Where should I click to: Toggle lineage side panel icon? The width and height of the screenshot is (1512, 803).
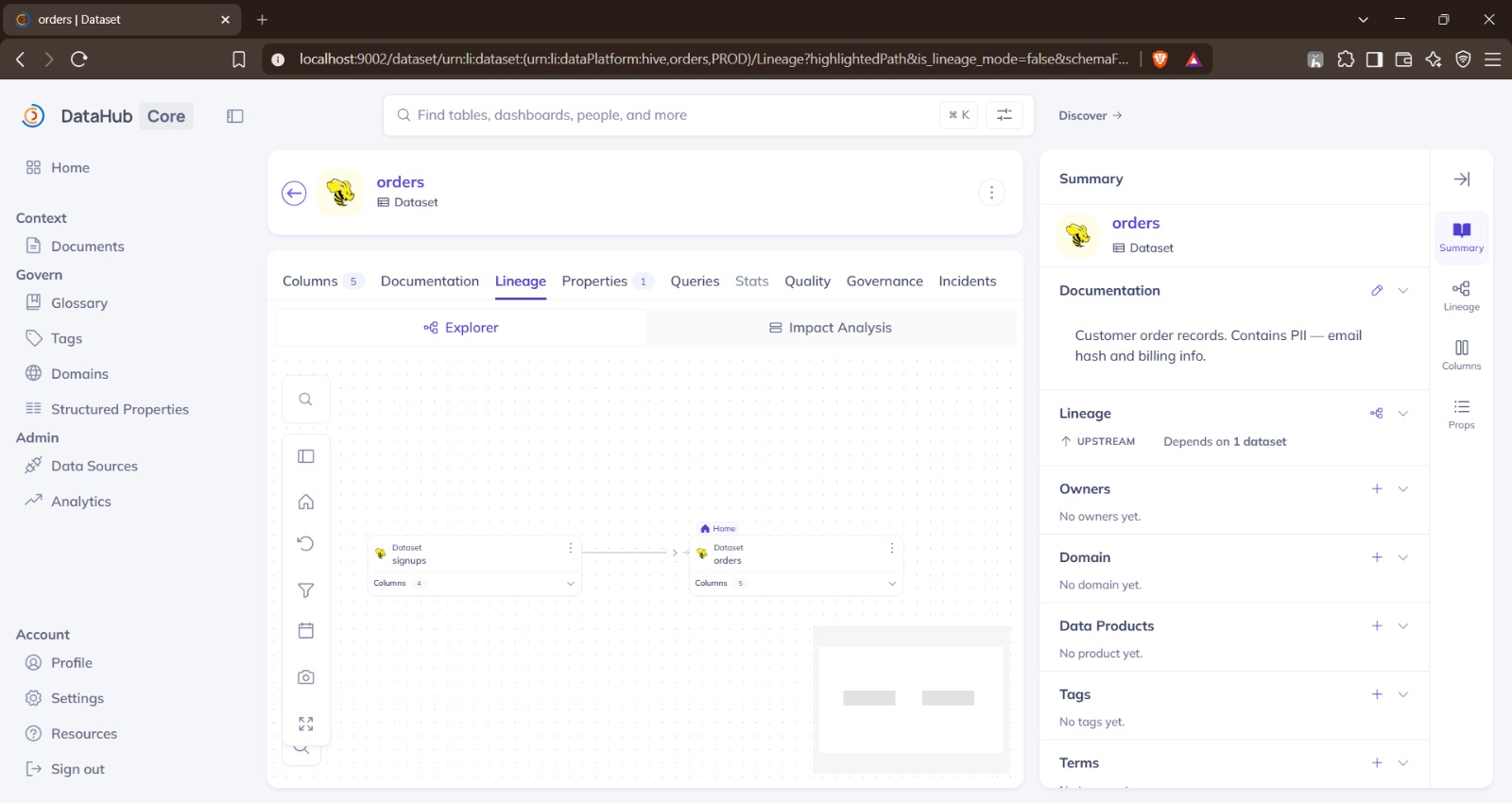tap(306, 456)
